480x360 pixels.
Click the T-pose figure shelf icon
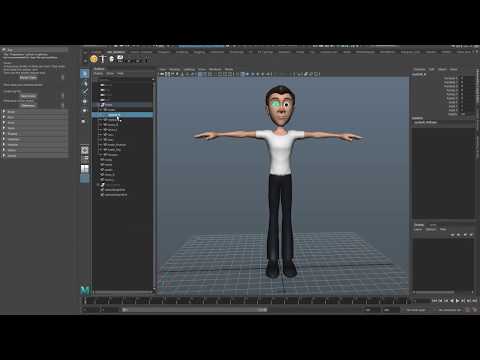(102, 59)
